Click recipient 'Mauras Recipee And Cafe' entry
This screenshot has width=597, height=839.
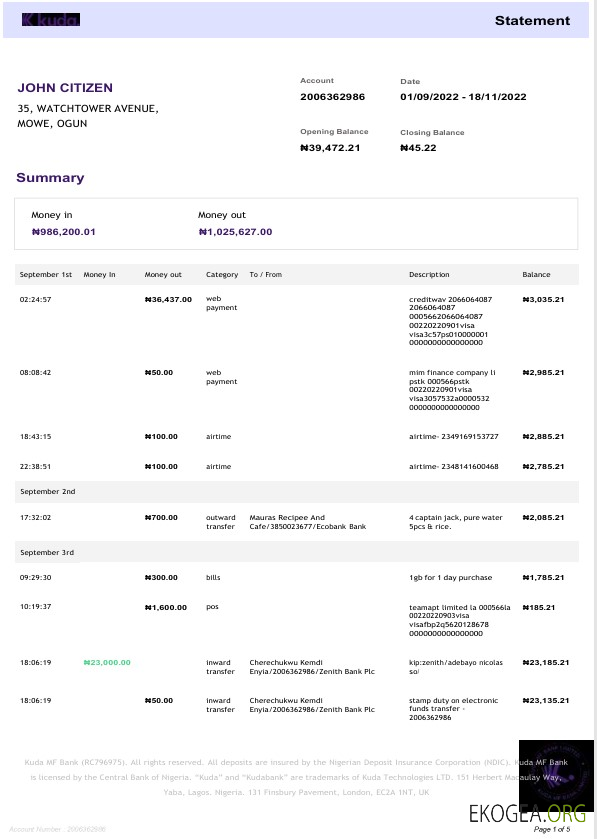(x=308, y=522)
